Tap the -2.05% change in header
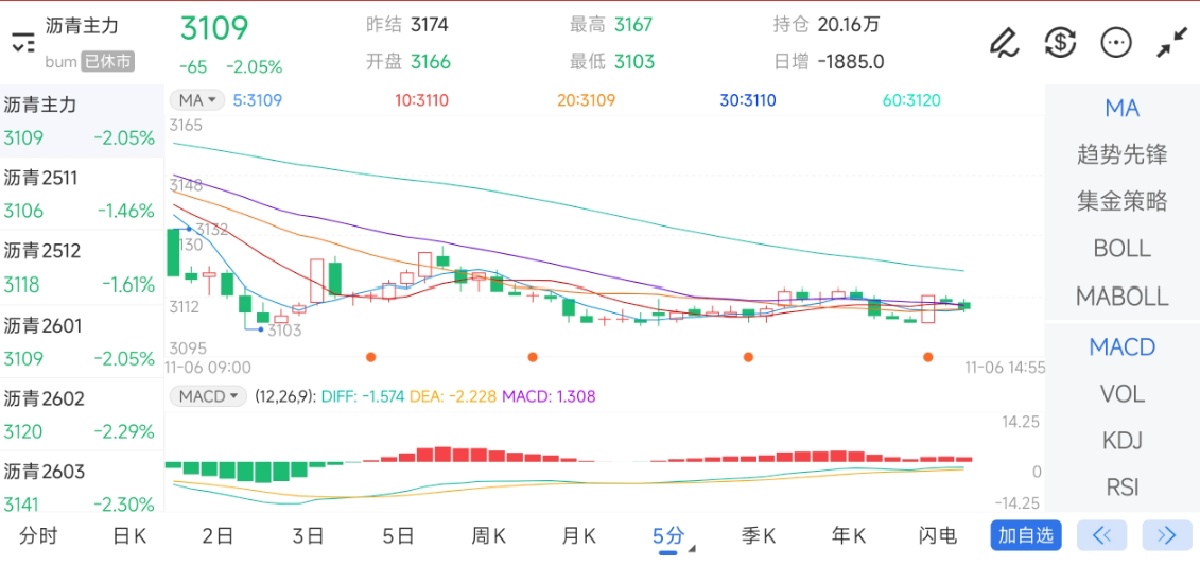 254,67
